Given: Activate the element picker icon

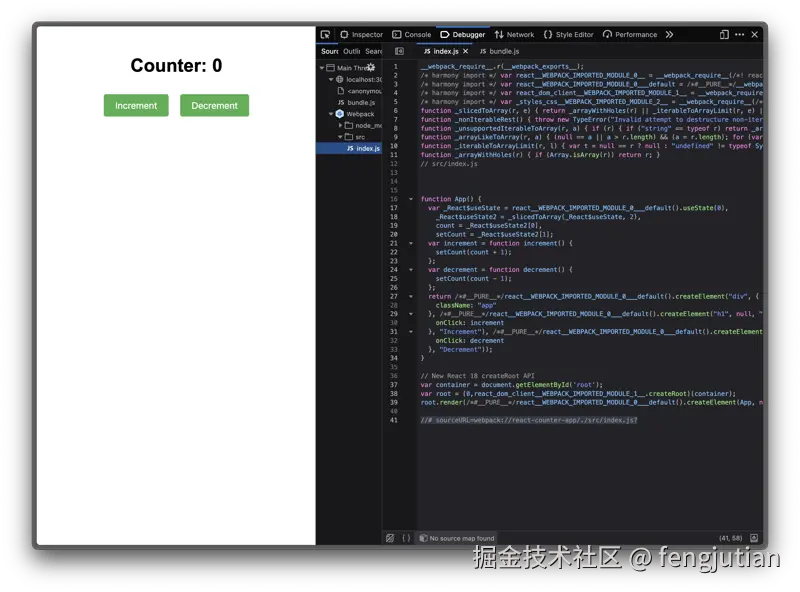Looking at the screenshot, I should click(x=325, y=35).
